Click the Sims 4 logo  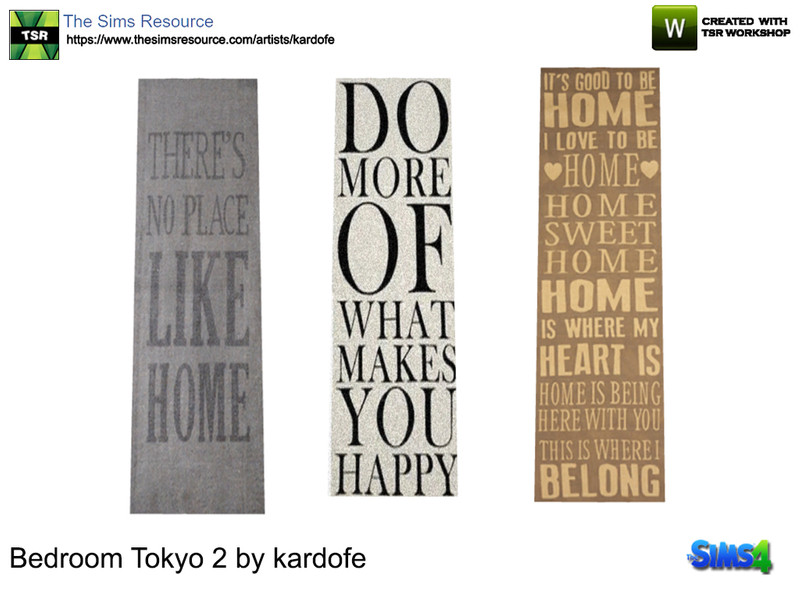coord(730,556)
